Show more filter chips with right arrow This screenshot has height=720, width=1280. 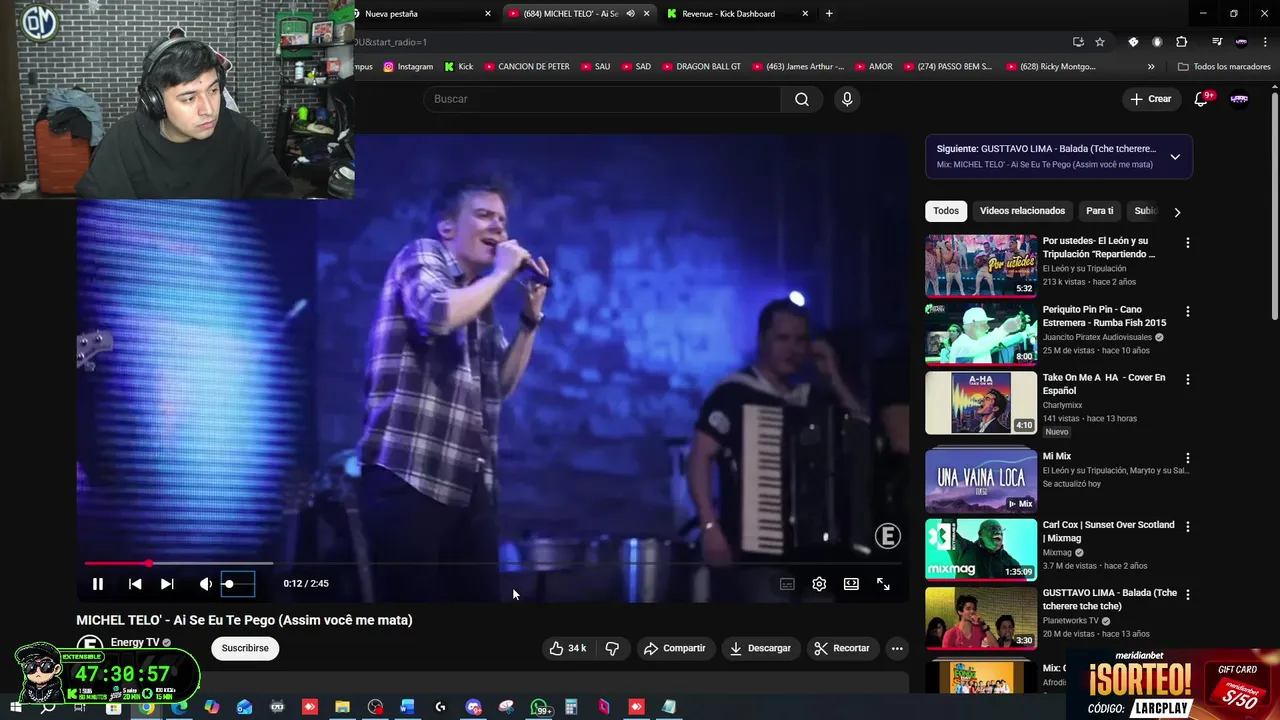(x=1177, y=212)
